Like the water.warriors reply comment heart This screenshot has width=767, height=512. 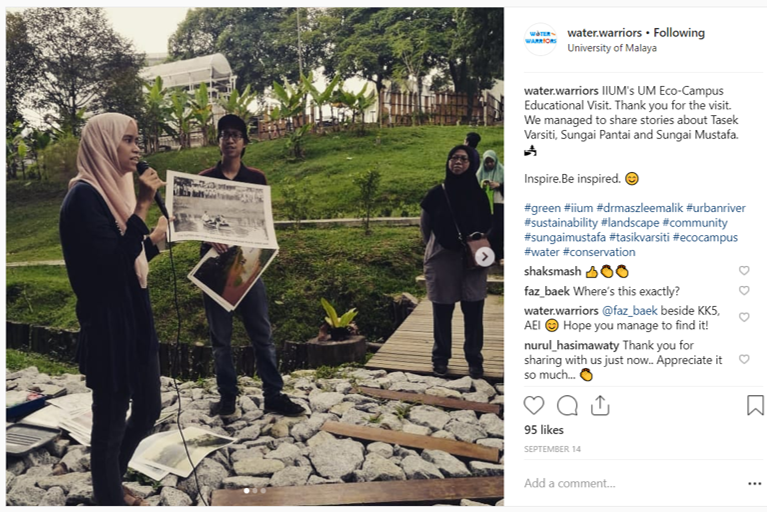pos(744,317)
